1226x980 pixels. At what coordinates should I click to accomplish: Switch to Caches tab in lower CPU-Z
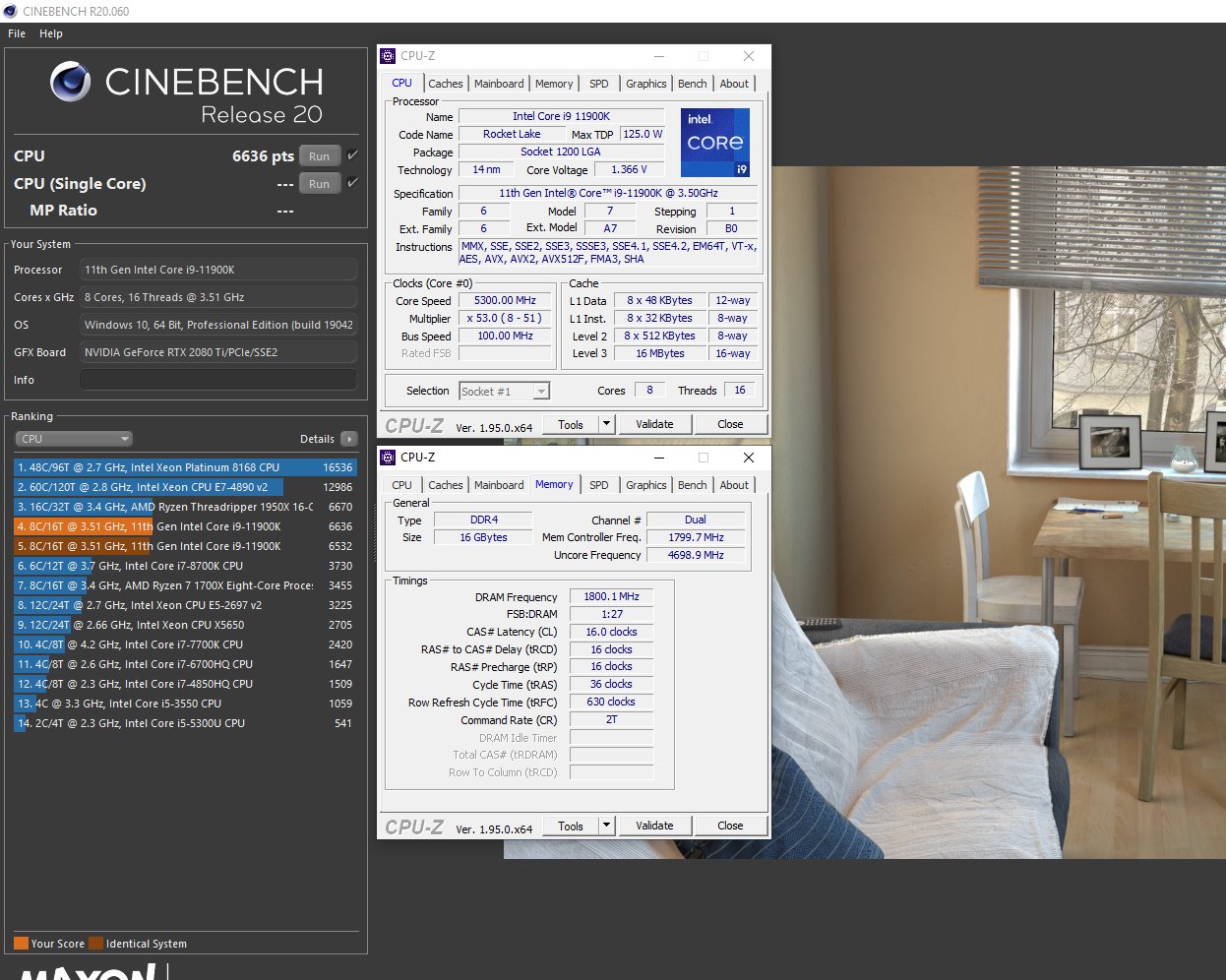446,485
